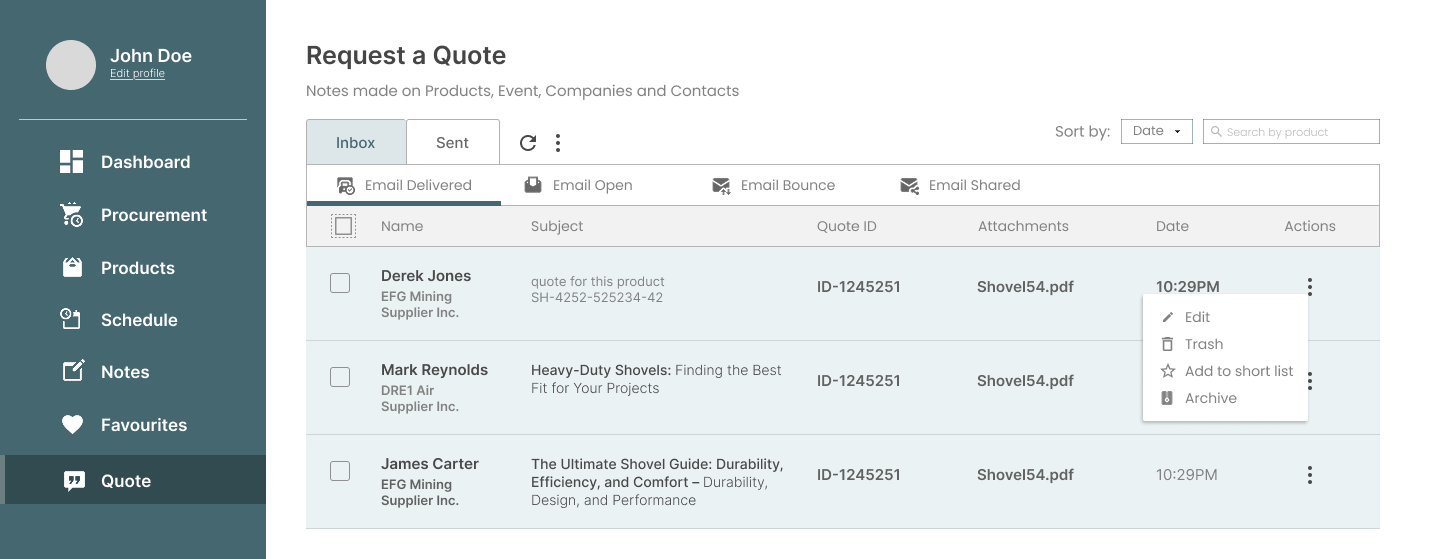Open the Shovel54.pdf attachment for Derek Jones

point(1025,287)
